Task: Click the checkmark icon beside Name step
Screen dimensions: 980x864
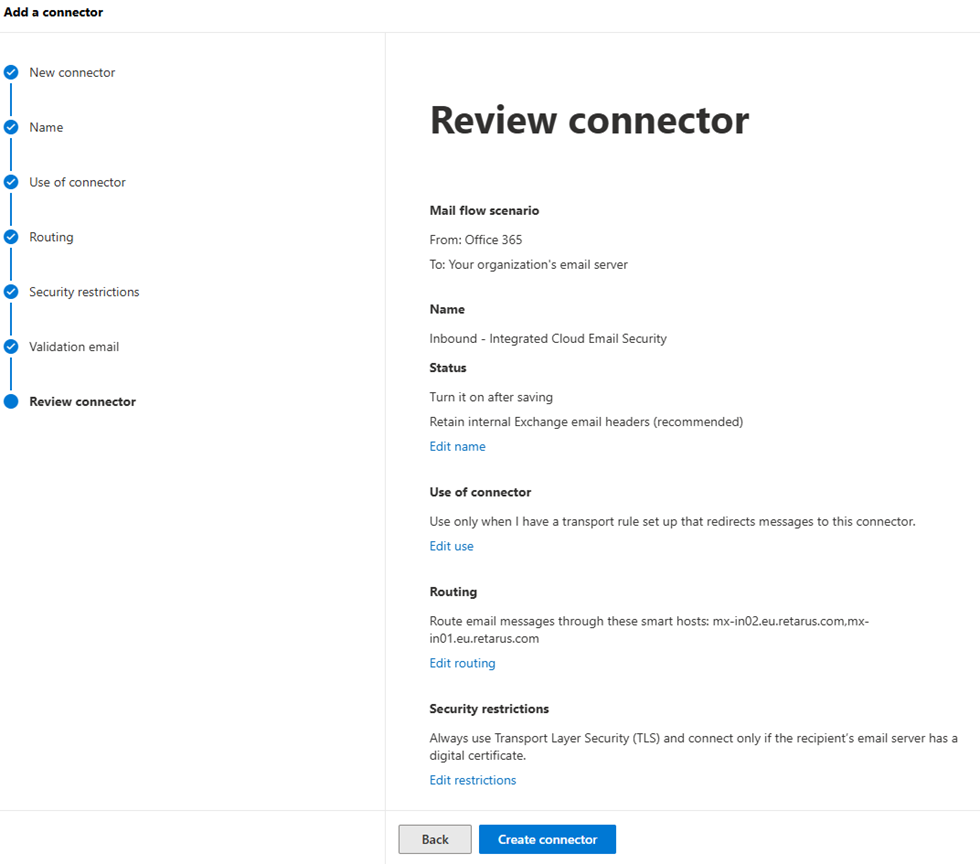Action: pos(11,127)
